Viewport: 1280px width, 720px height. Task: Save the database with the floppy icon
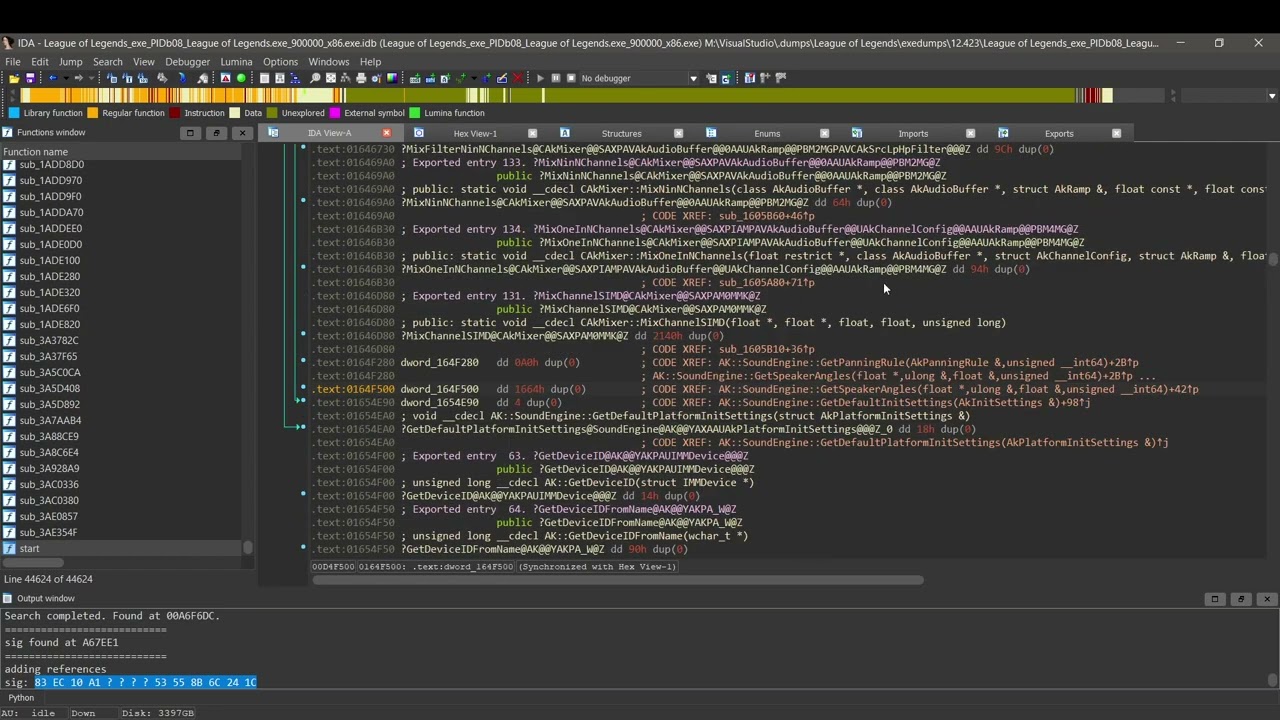[x=30, y=78]
